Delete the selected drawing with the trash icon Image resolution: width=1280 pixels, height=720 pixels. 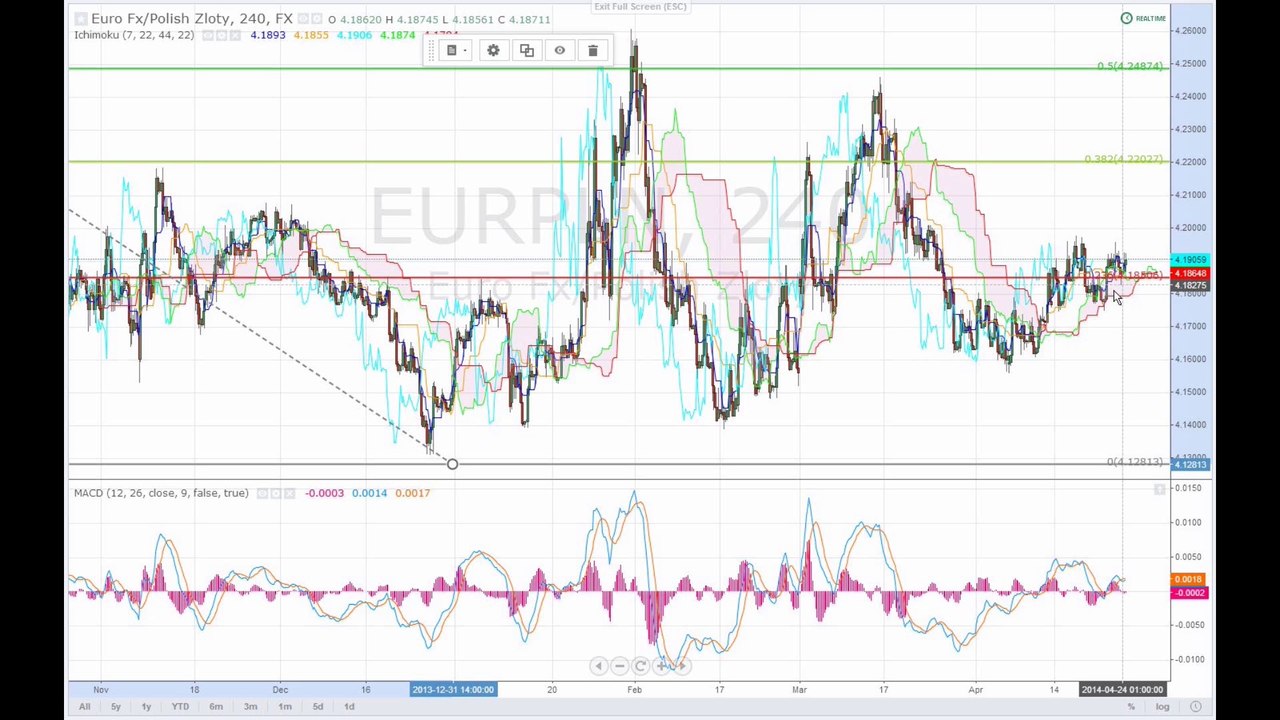593,50
